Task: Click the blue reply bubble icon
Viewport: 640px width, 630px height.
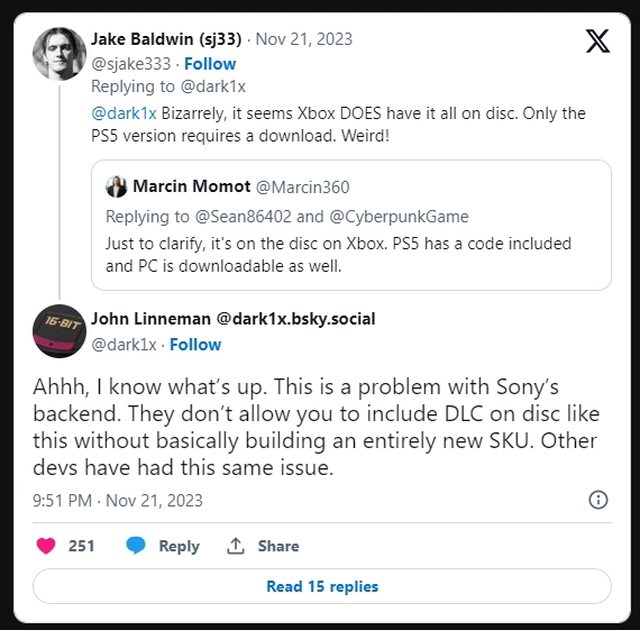Action: pyautogui.click(x=137, y=546)
